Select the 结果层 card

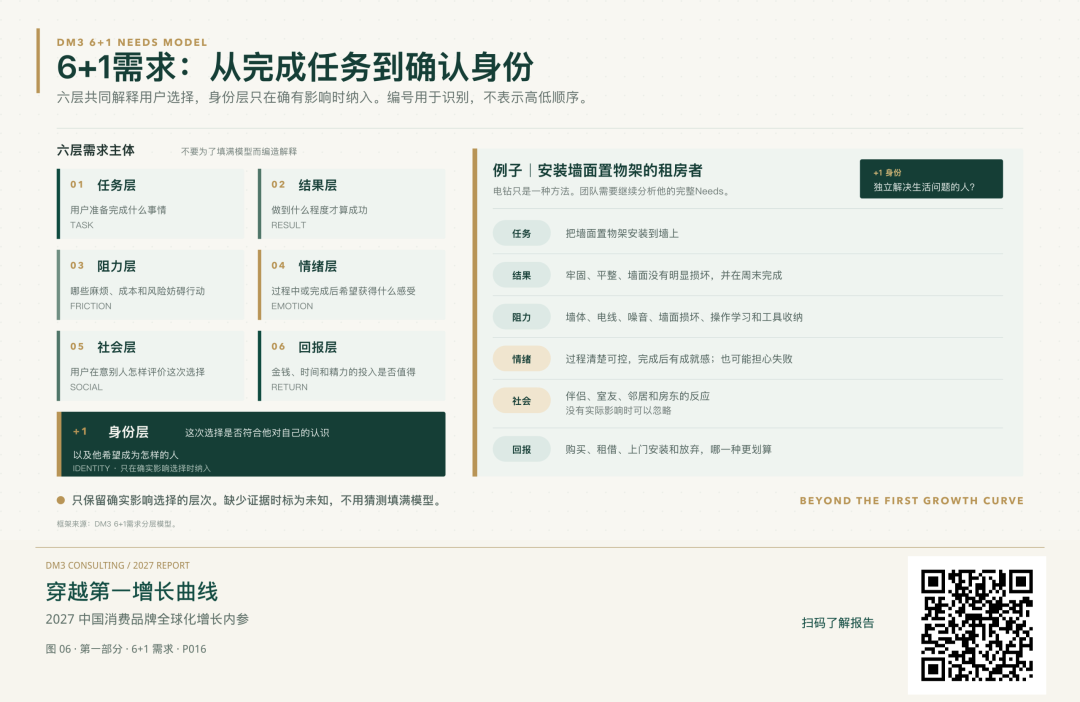click(351, 204)
